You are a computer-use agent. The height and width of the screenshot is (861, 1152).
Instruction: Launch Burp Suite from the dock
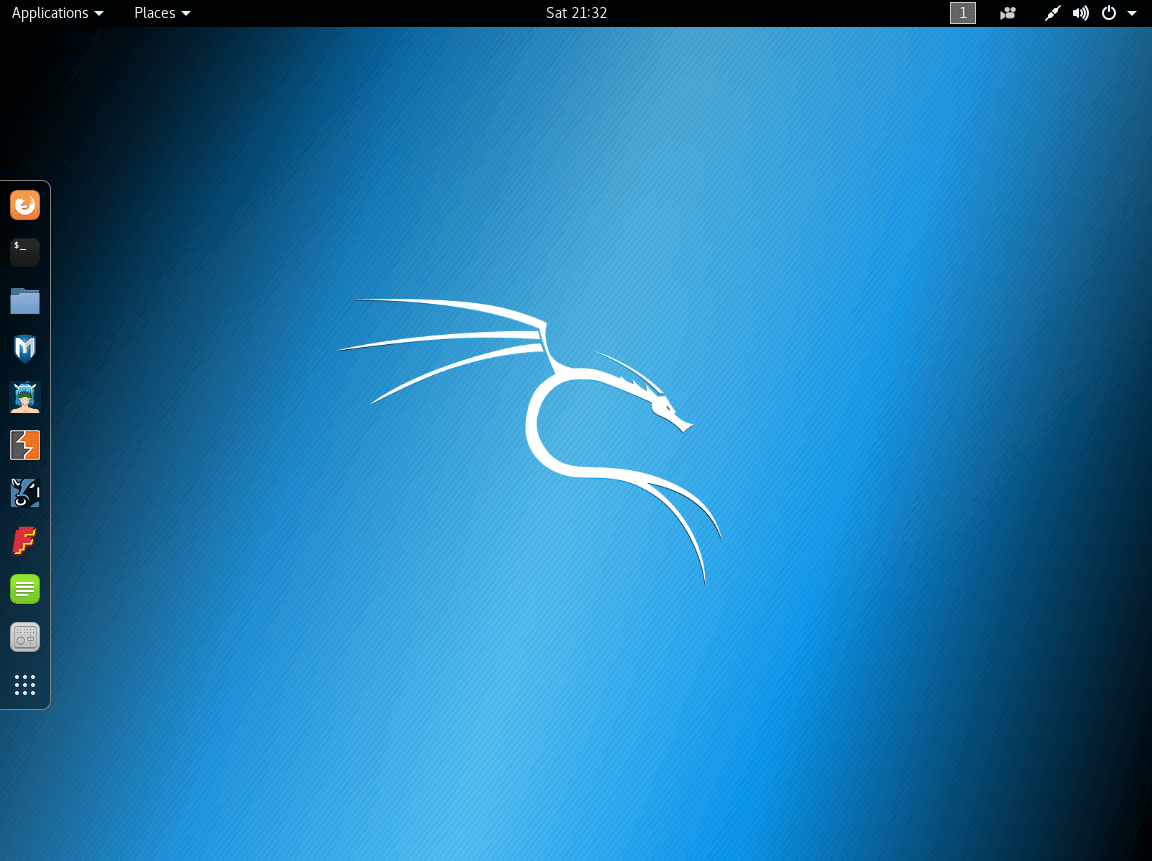point(25,445)
